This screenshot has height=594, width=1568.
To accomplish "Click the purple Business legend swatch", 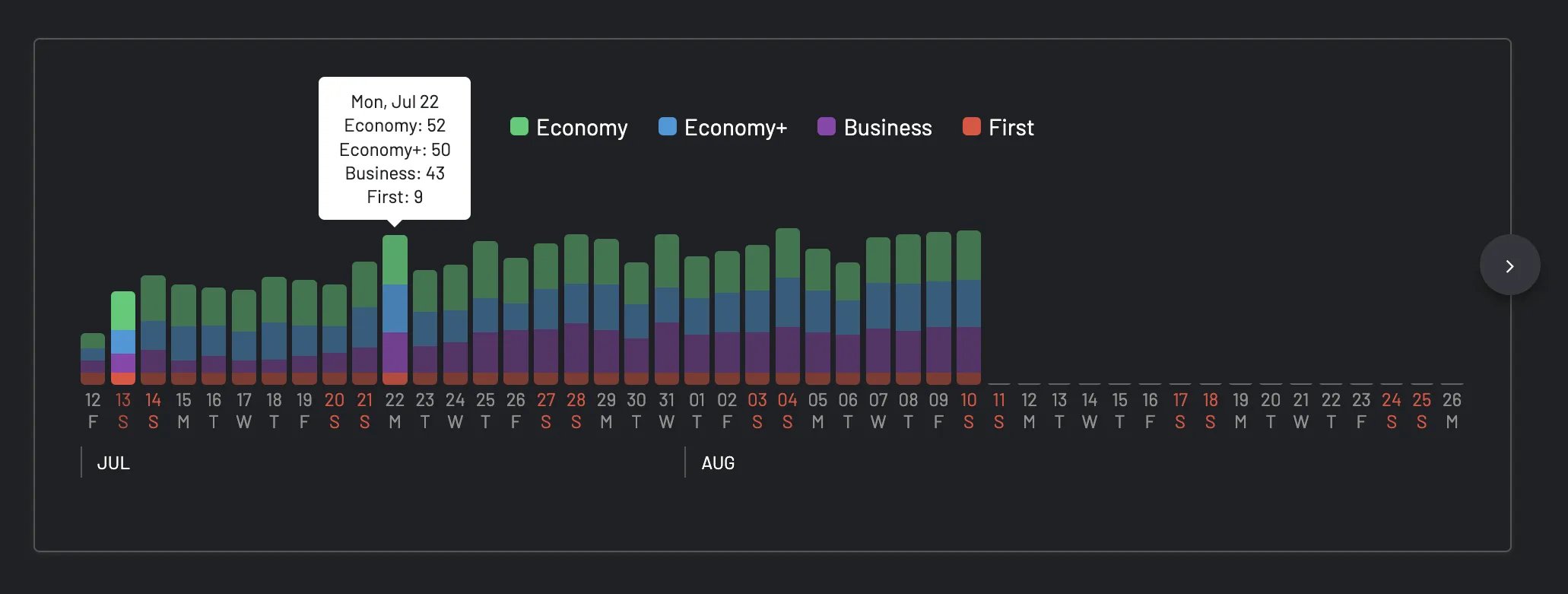I will tap(826, 126).
